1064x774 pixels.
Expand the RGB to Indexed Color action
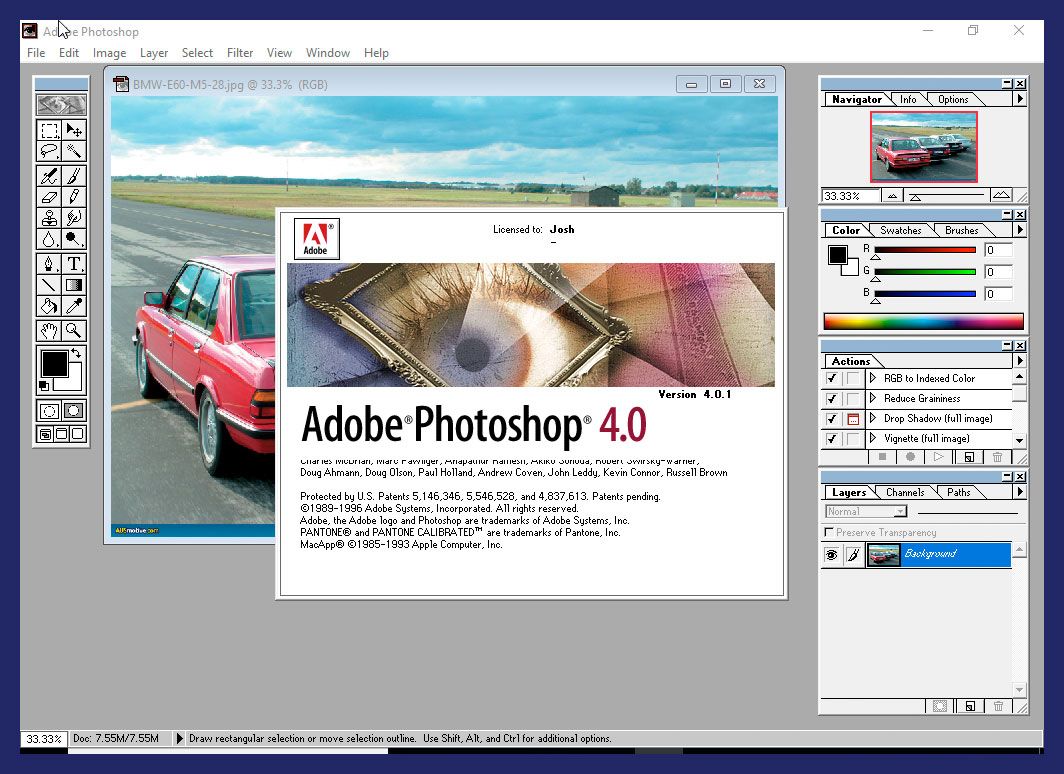point(873,379)
